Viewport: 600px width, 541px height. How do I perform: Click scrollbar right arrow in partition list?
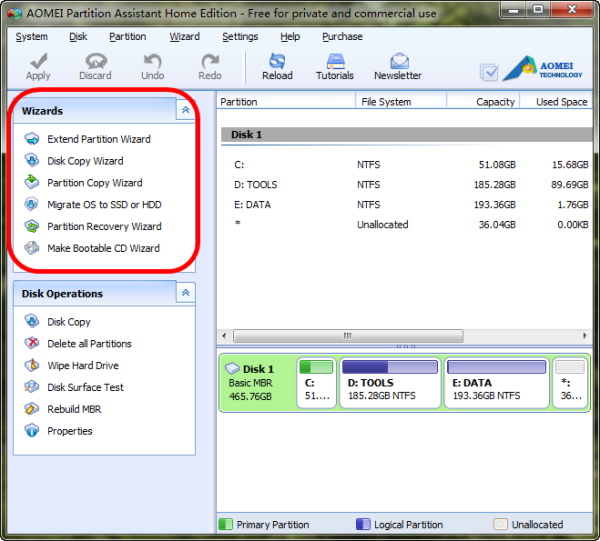pos(585,336)
